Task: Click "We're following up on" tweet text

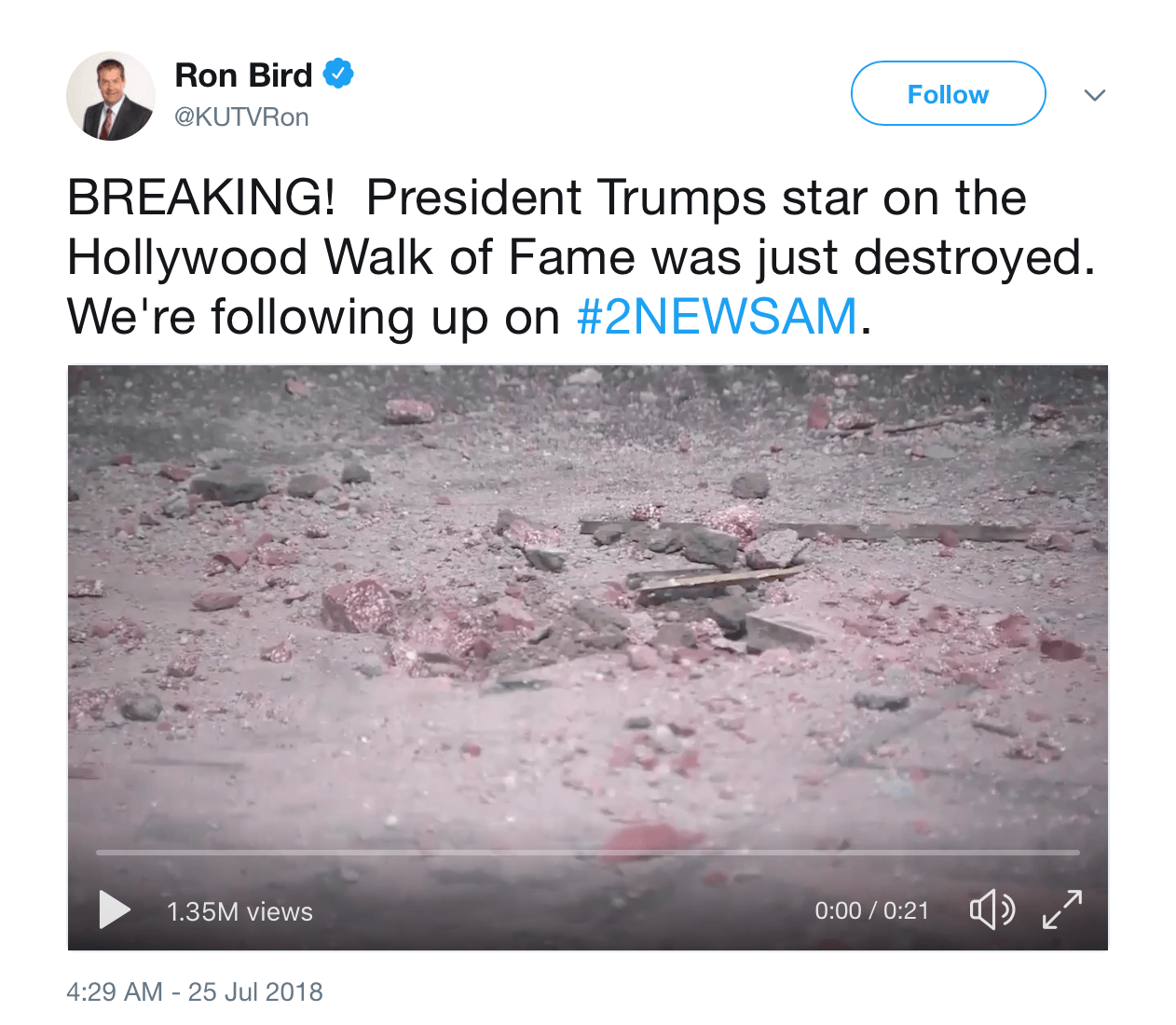Action: coord(313,317)
